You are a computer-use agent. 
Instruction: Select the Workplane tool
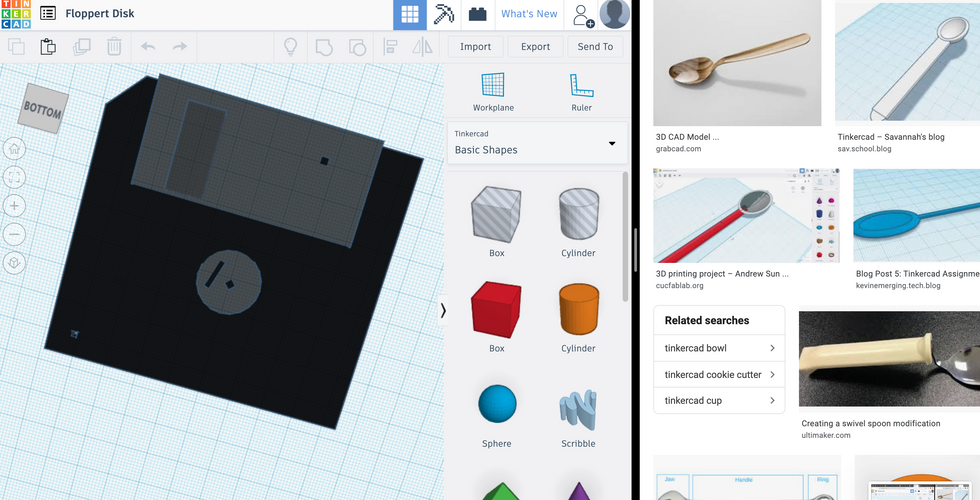[x=493, y=92]
